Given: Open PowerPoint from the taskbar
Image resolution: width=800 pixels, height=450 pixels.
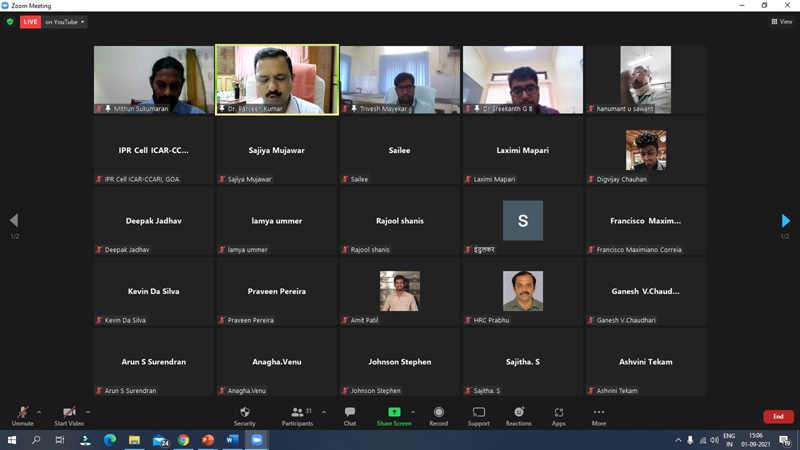Looking at the screenshot, I should click(208, 440).
